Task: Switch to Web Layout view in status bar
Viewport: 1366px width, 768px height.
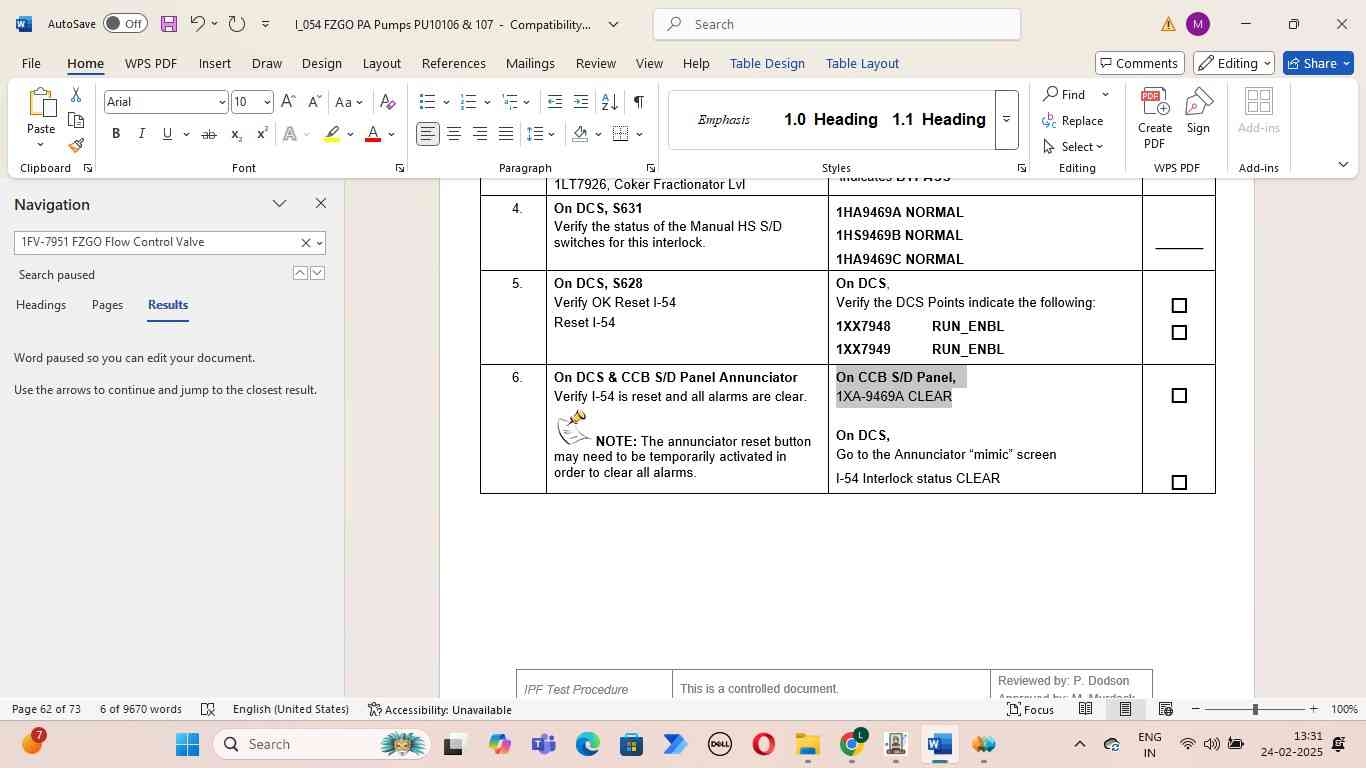Action: point(1165,709)
